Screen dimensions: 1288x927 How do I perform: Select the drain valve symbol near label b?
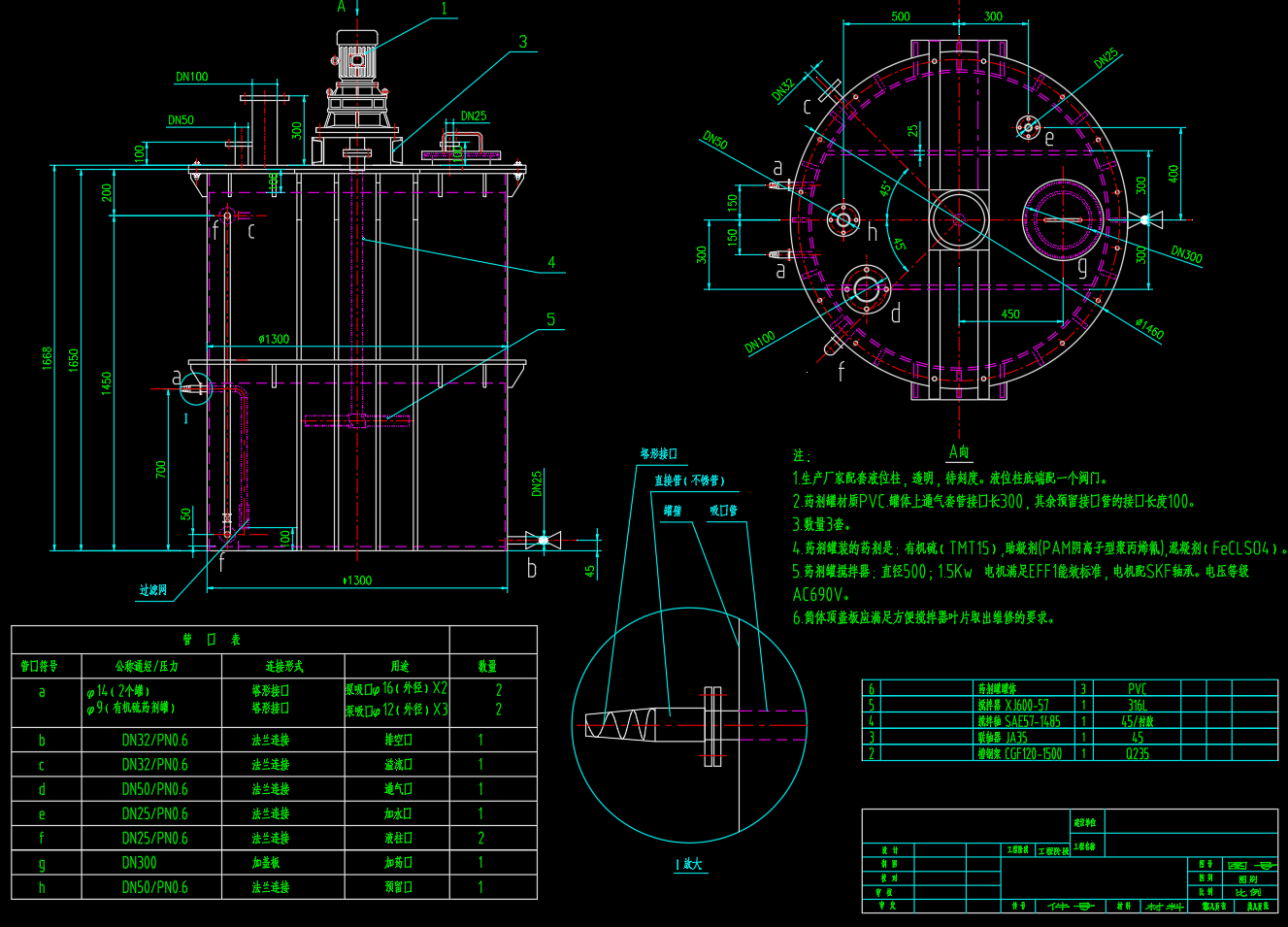click(543, 540)
